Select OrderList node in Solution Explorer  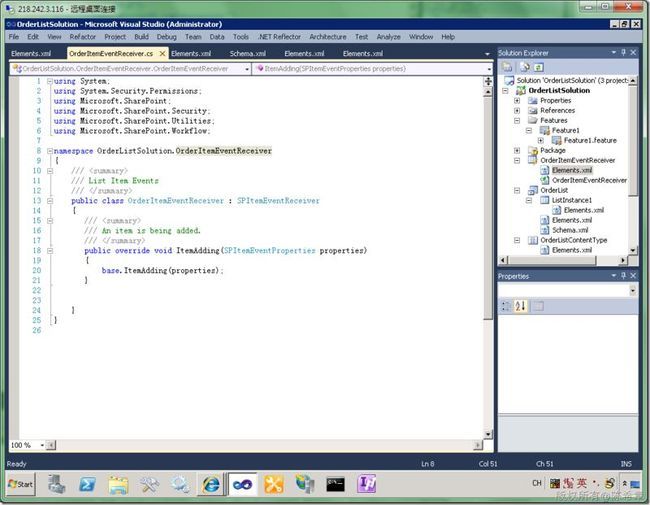(x=554, y=190)
